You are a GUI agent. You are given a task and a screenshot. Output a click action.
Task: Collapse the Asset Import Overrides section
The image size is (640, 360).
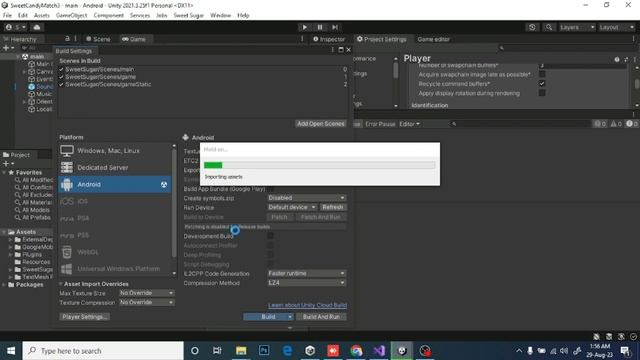[x=61, y=284]
